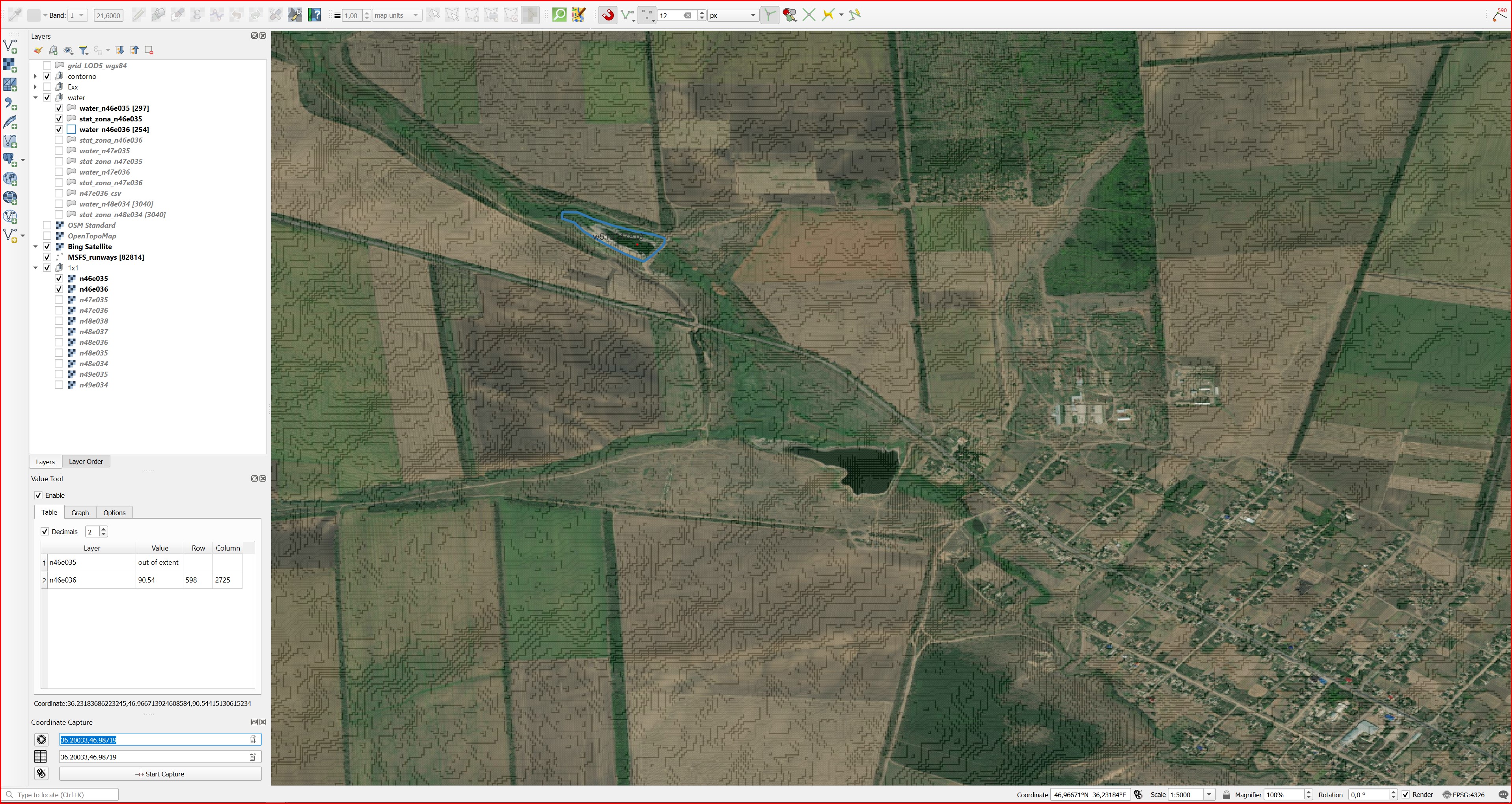Open layer styling panel brush icon
Viewport: 1512px width, 804px height.
click(38, 50)
